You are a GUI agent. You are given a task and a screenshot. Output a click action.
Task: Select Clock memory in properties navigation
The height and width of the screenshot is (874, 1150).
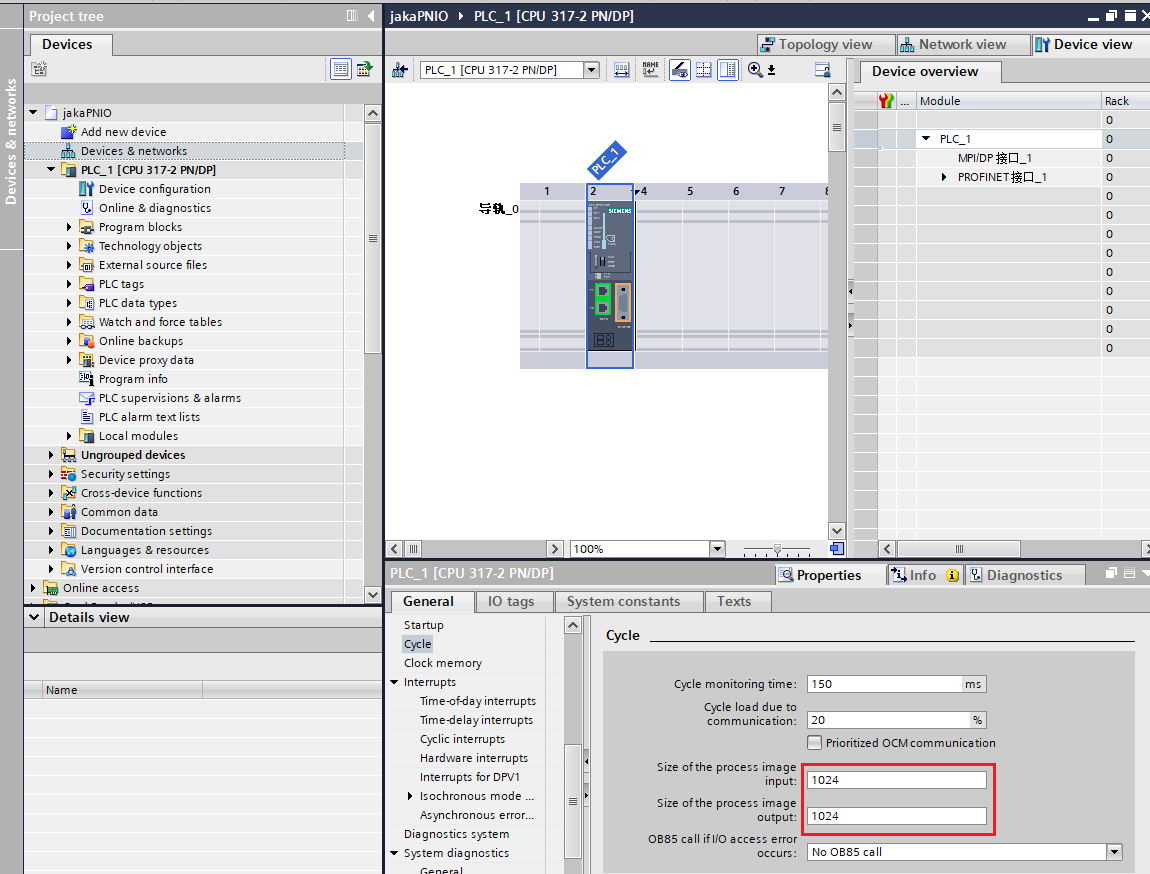coord(442,663)
